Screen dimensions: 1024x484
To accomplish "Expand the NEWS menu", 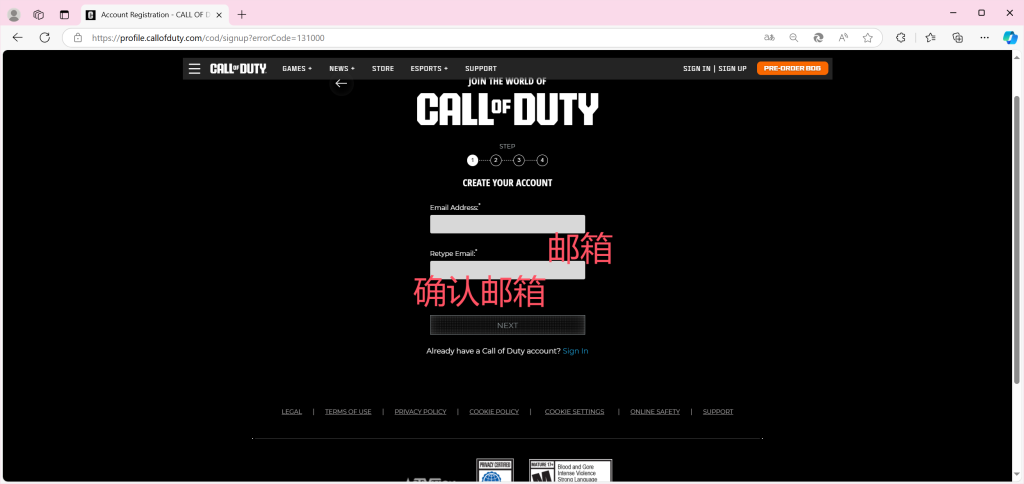I will tap(342, 69).
